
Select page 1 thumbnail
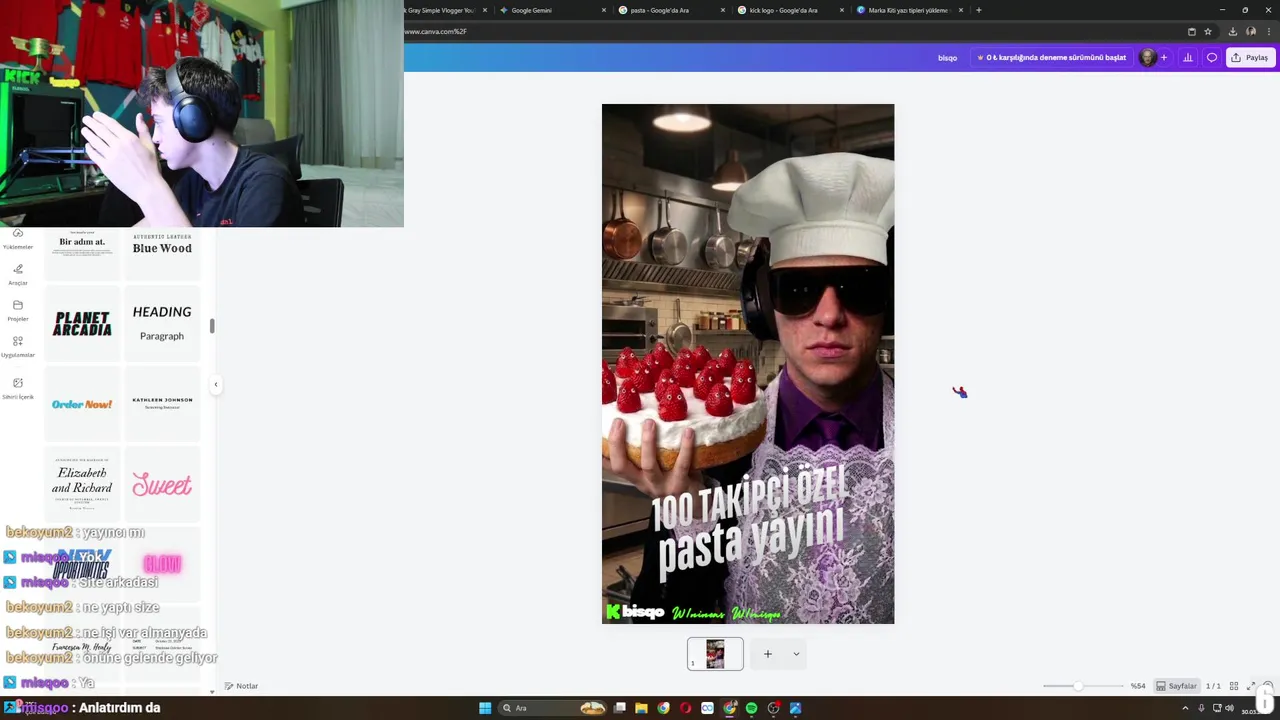[x=715, y=654]
